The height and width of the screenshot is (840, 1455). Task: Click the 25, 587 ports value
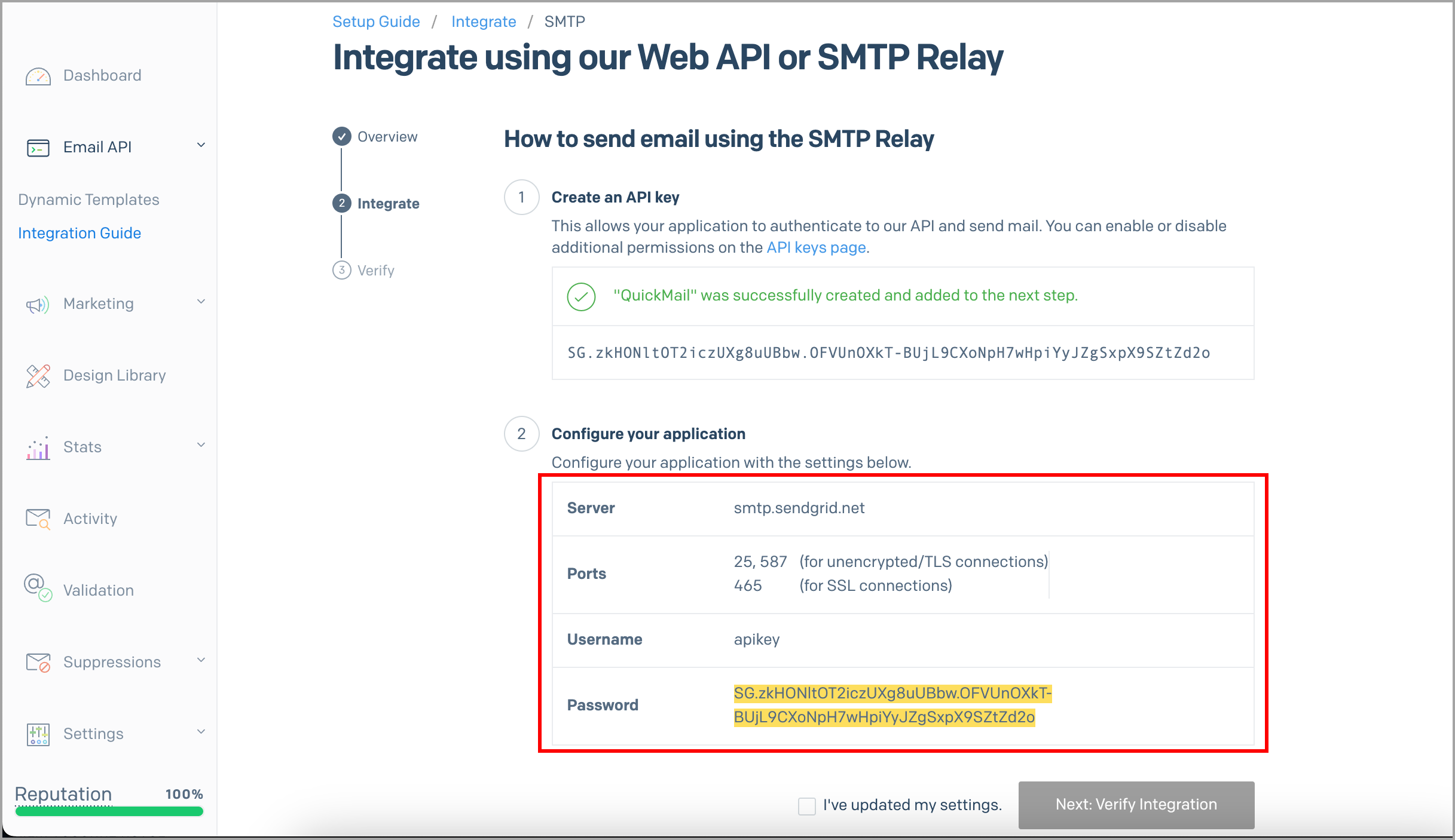click(760, 562)
